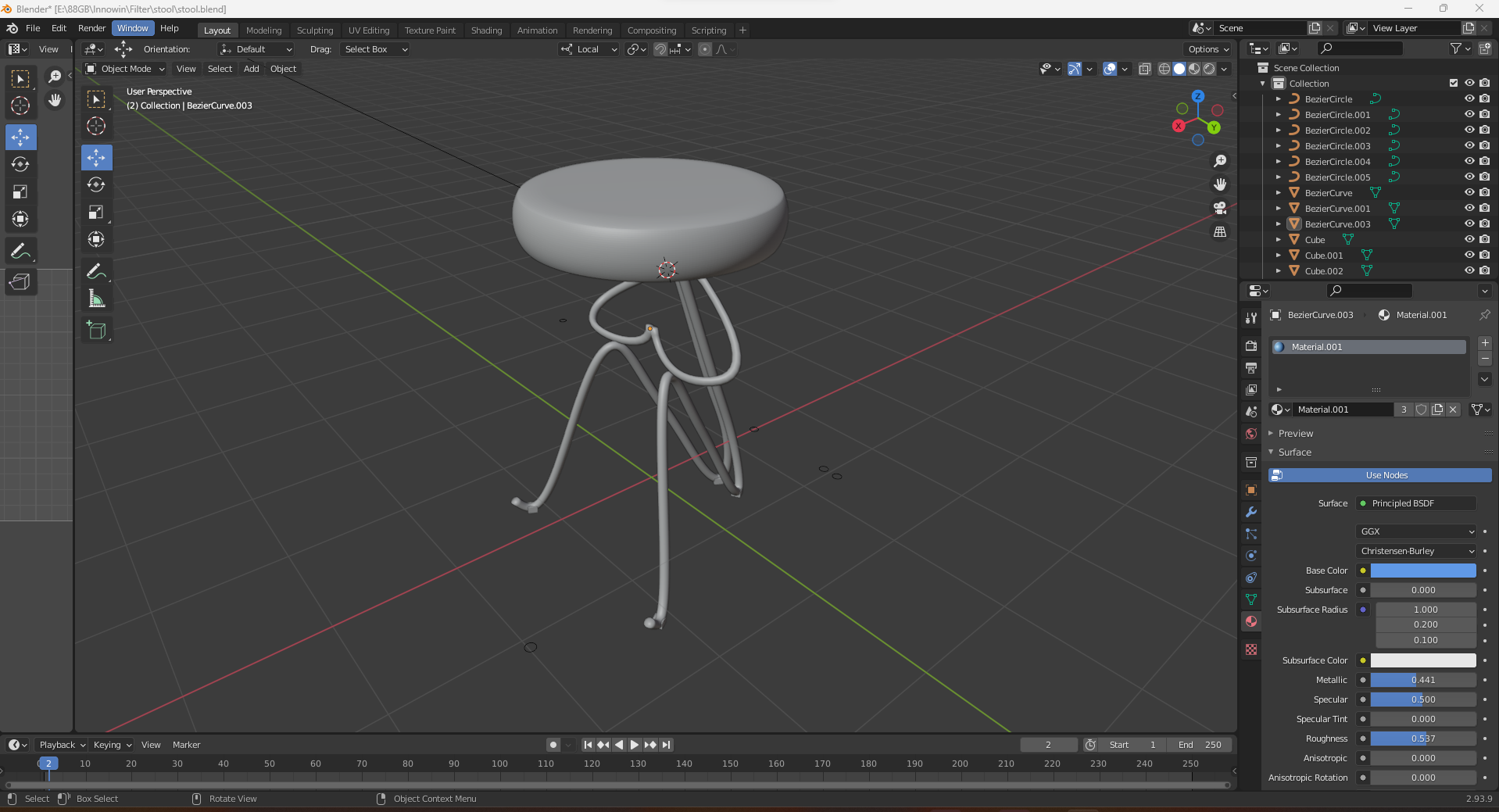Choose the Scale tool in 3D viewport toolbar
Image resolution: width=1499 pixels, height=812 pixels.
(x=96, y=213)
